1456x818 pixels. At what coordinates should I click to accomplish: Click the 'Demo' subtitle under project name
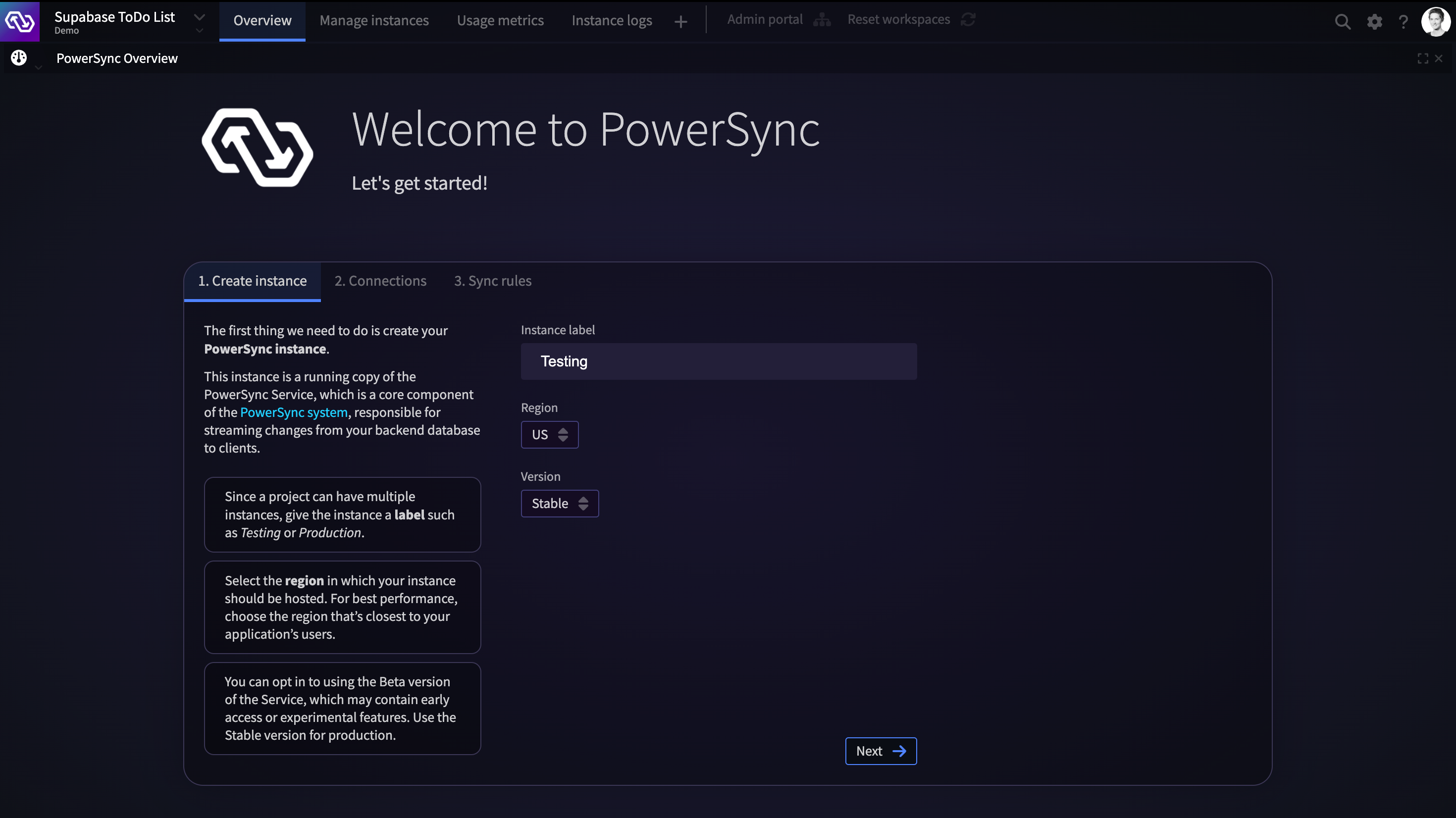click(67, 31)
